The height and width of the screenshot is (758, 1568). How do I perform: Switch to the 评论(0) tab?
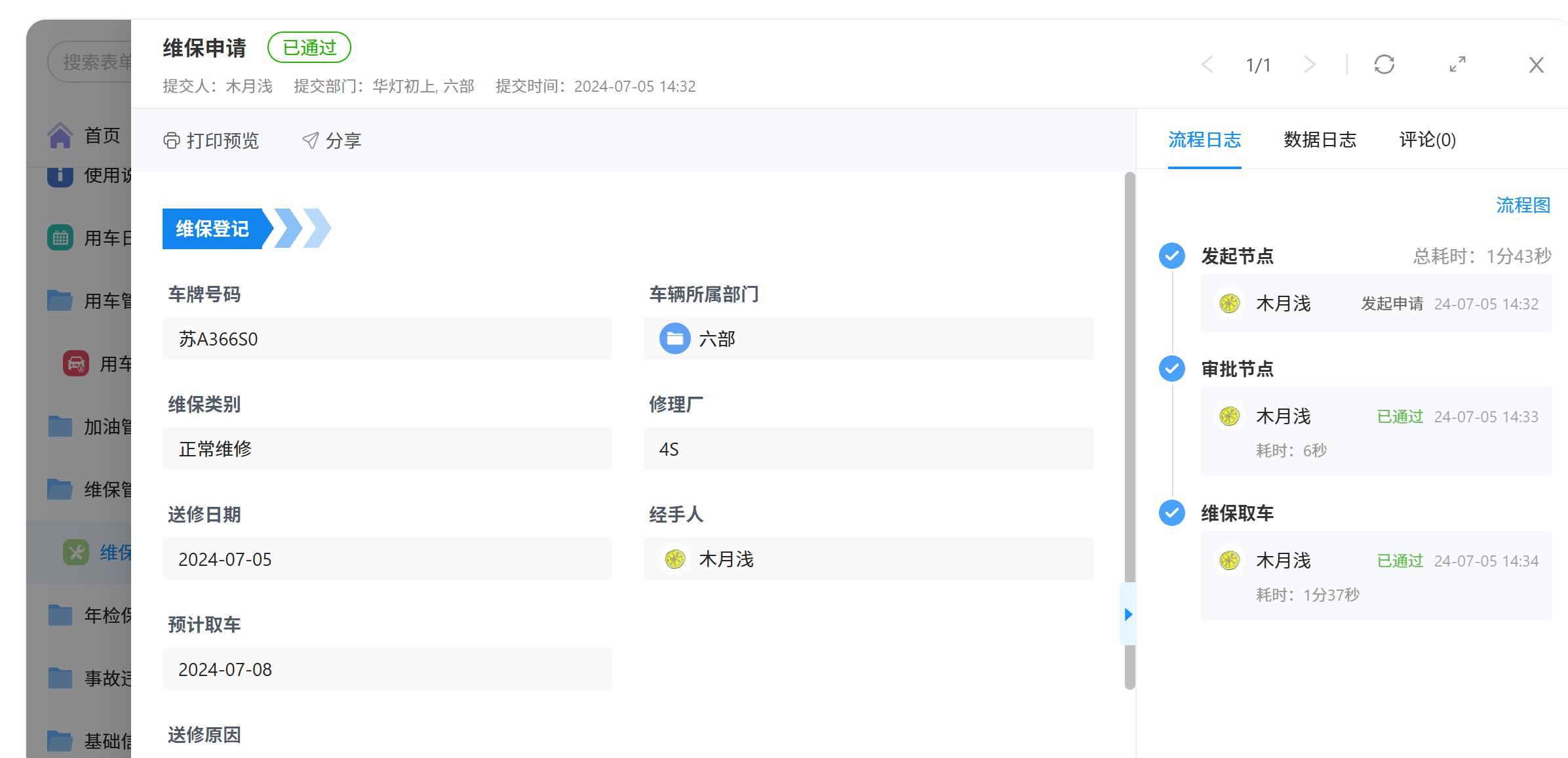1426,140
